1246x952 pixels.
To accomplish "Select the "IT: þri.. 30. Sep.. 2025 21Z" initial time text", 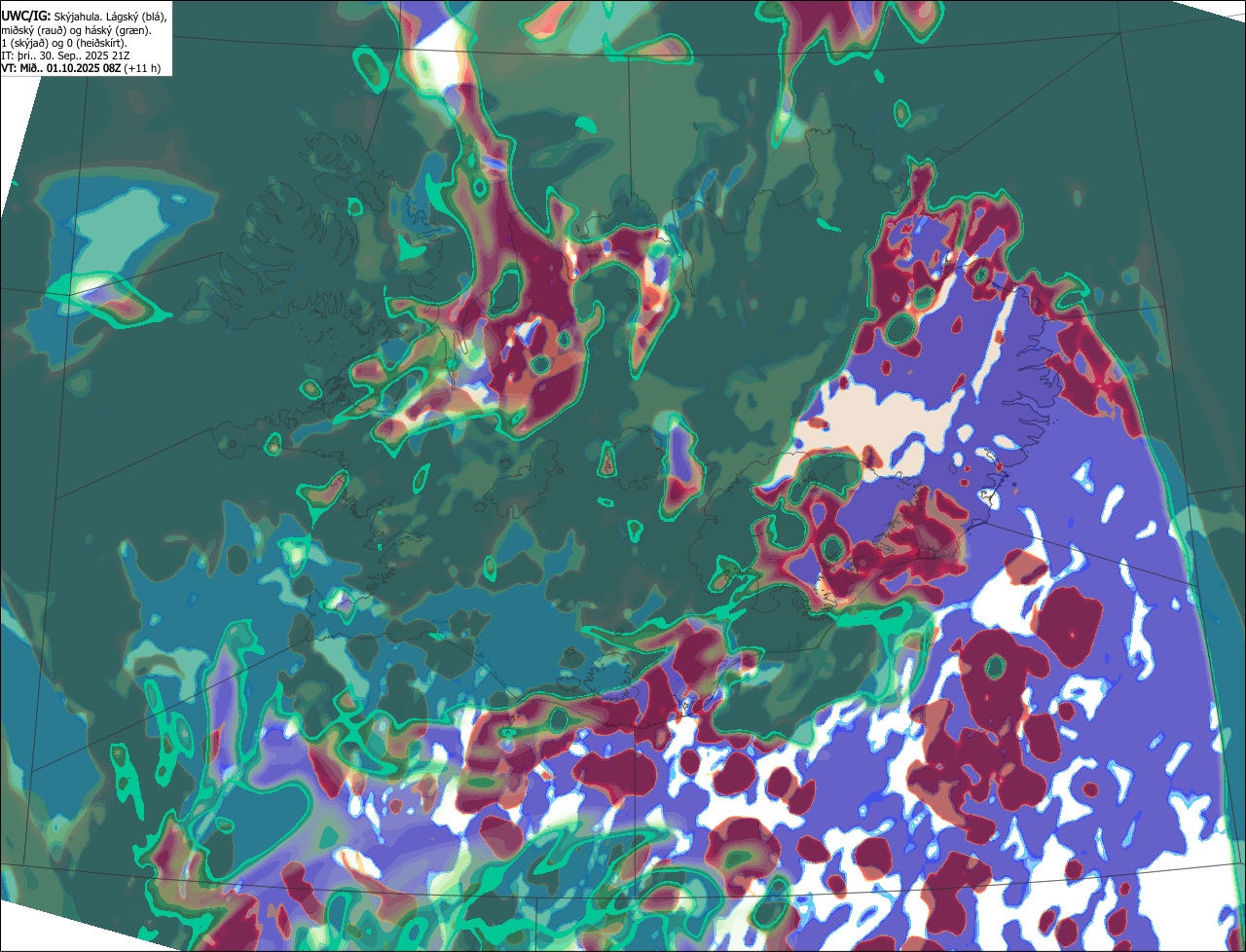I will tap(66, 55).
